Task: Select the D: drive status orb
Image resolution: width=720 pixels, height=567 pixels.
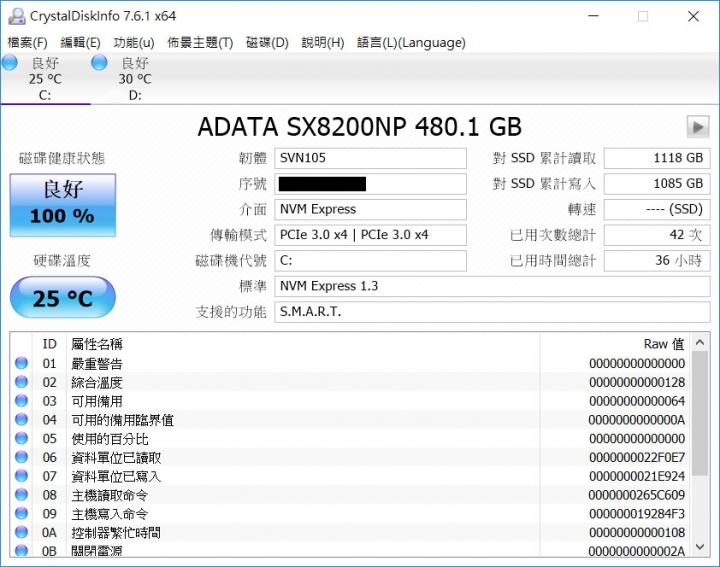Action: pyautogui.click(x=100, y=64)
